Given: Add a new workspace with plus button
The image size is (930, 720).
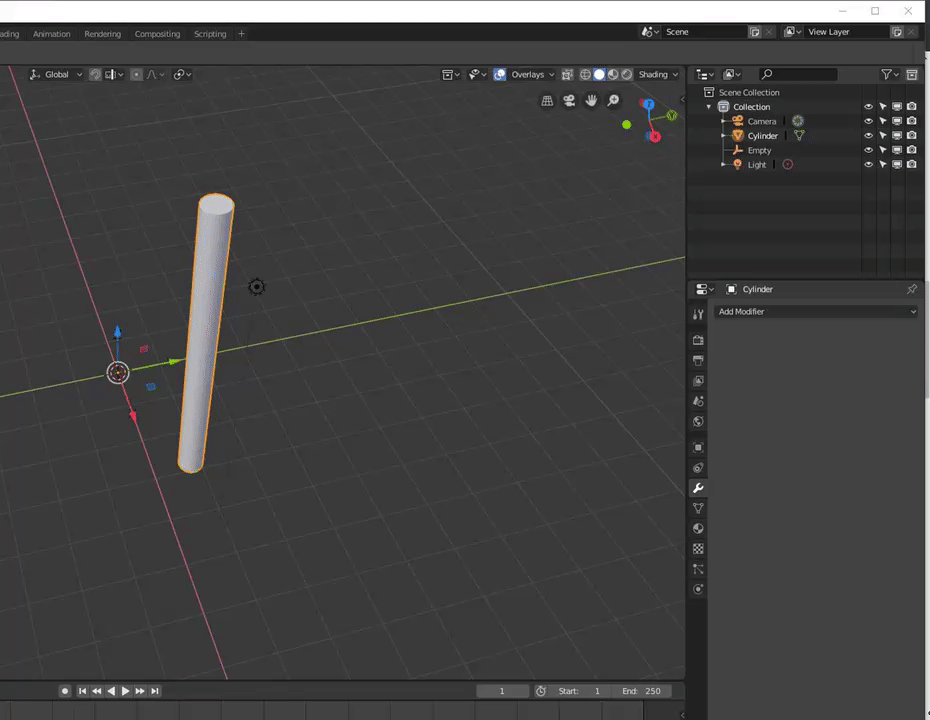Looking at the screenshot, I should [241, 34].
